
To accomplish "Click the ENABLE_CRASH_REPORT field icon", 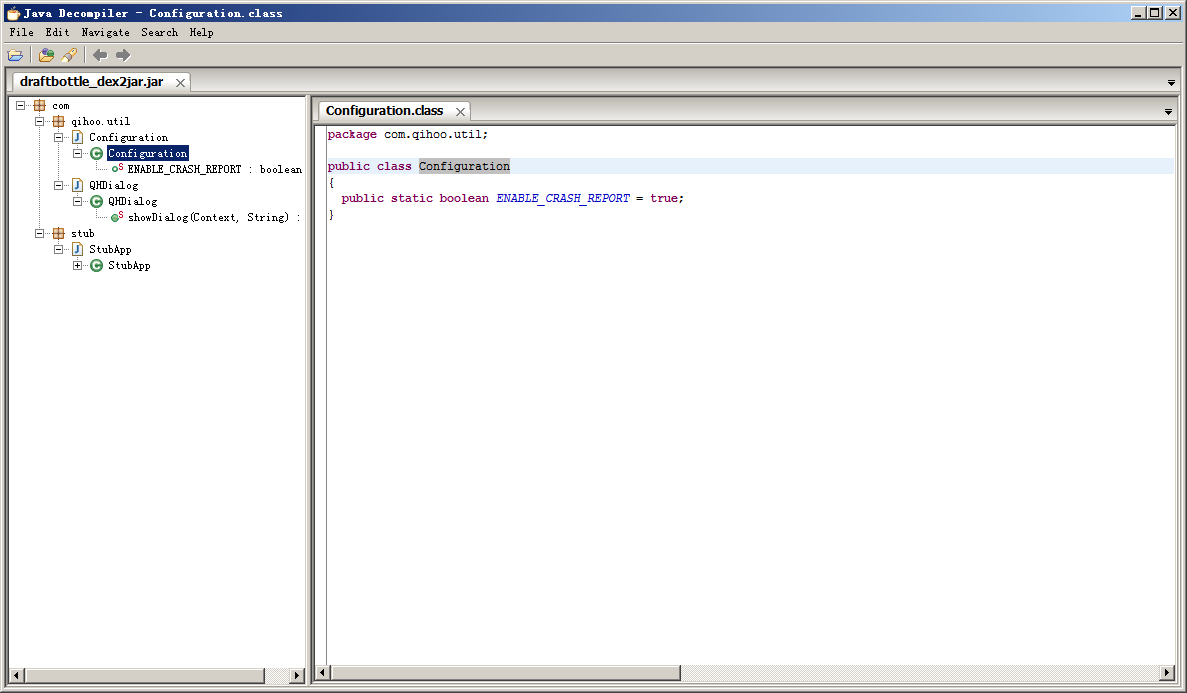I will tap(117, 168).
